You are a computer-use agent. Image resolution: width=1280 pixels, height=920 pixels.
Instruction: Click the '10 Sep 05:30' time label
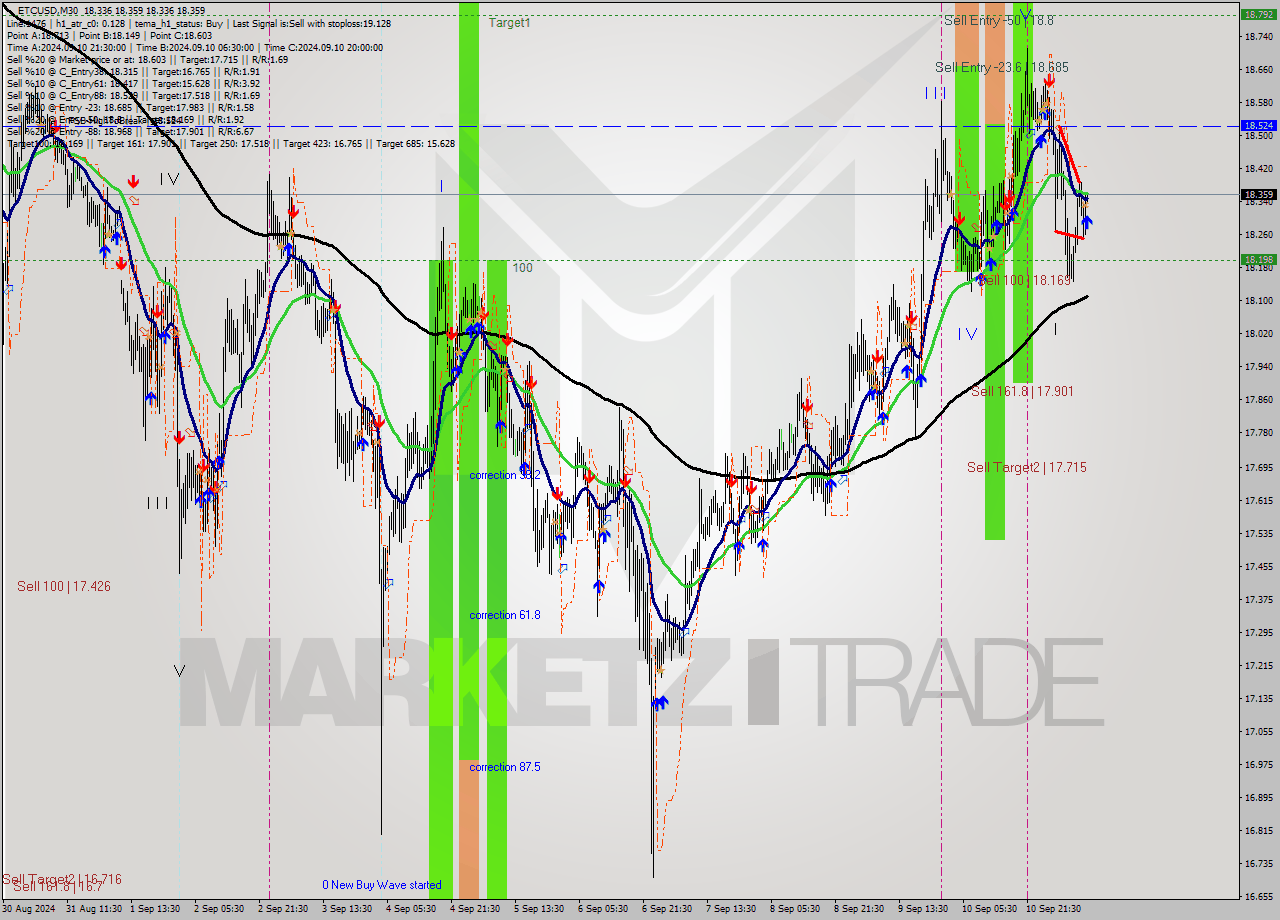[990, 909]
